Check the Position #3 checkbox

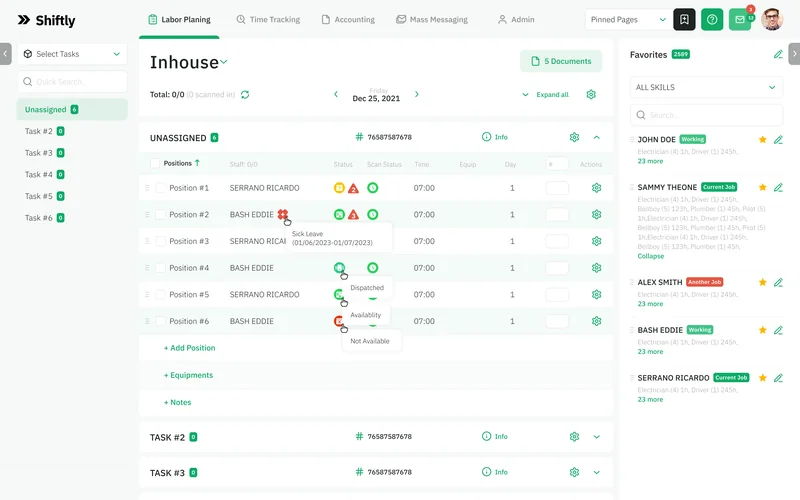tap(160, 241)
